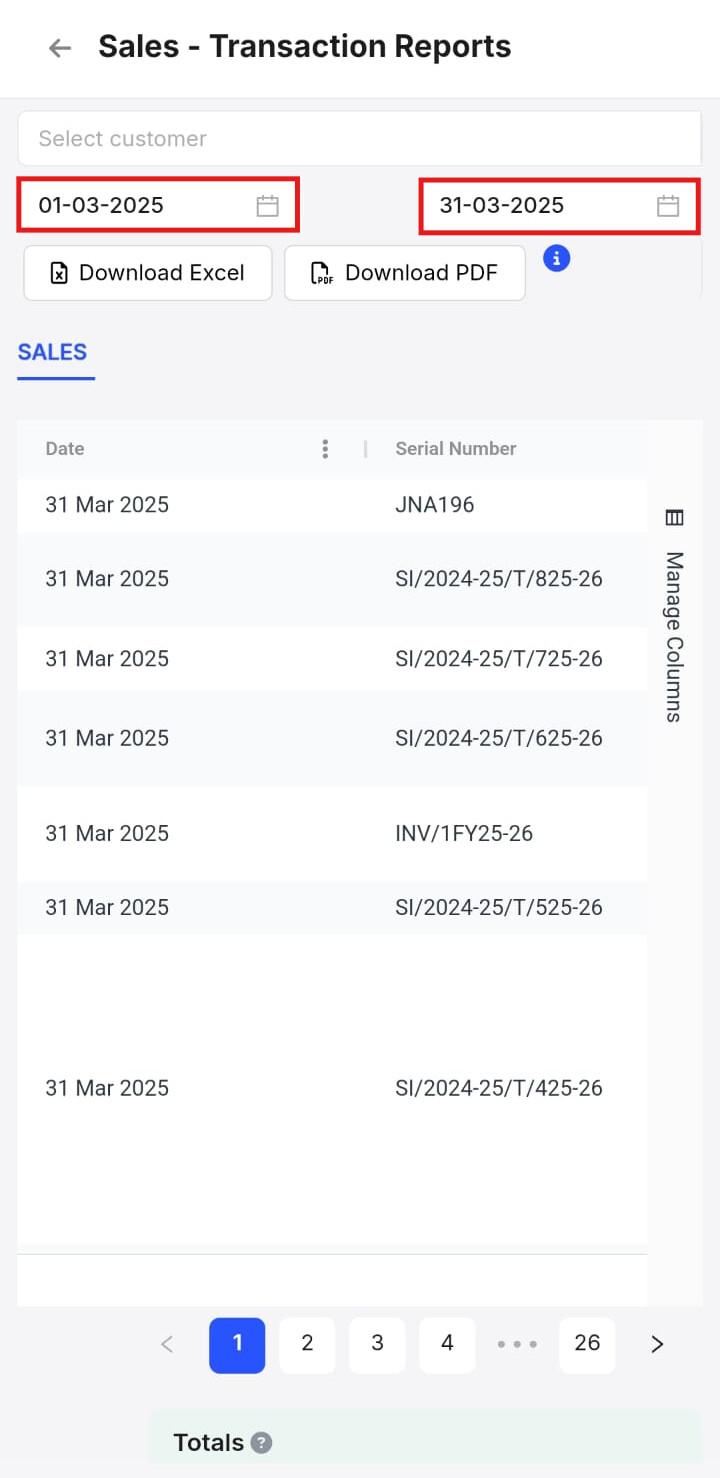Click the Totals help question icon

(261, 1443)
